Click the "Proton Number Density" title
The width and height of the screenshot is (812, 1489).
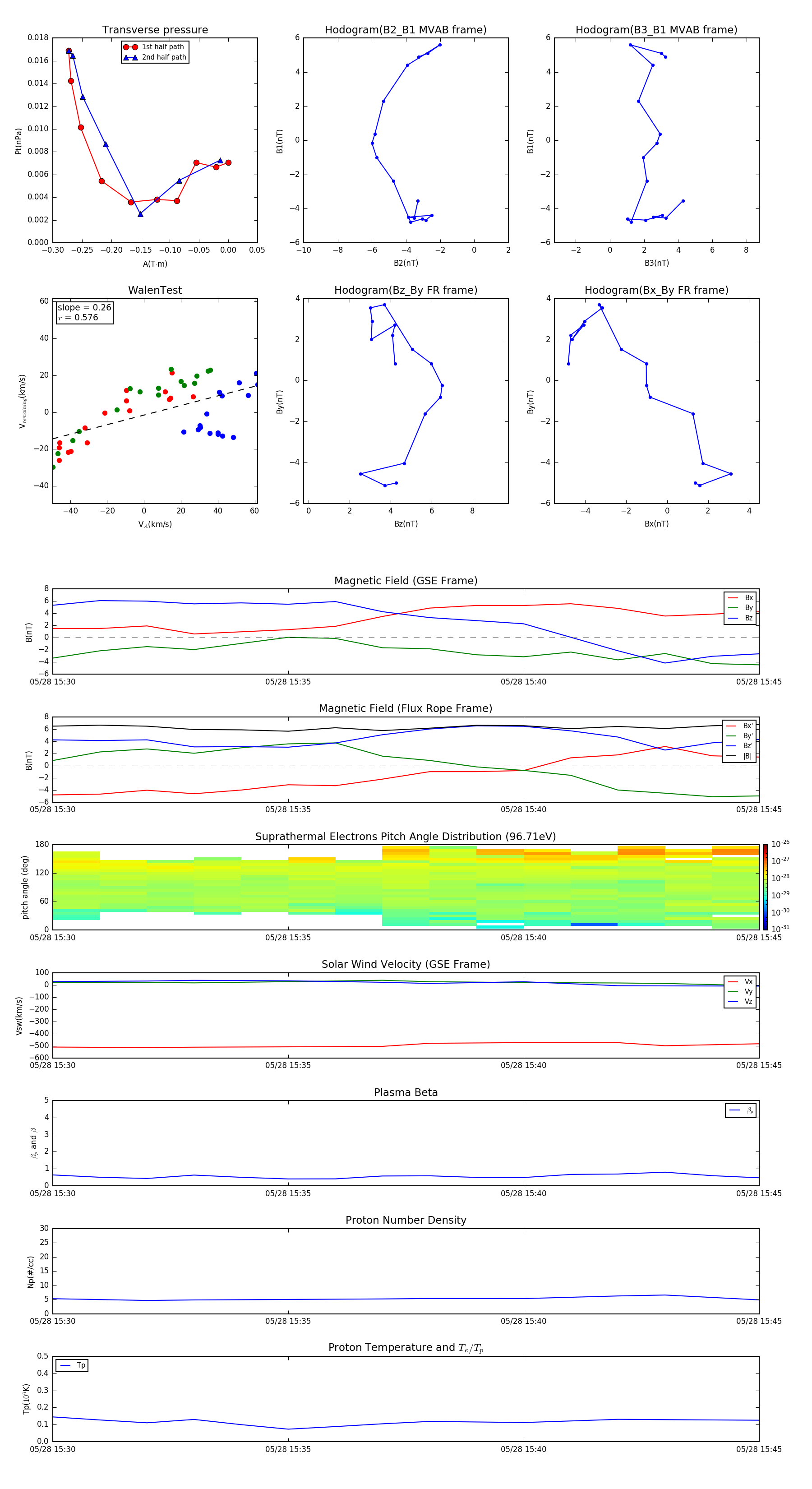406,1221
